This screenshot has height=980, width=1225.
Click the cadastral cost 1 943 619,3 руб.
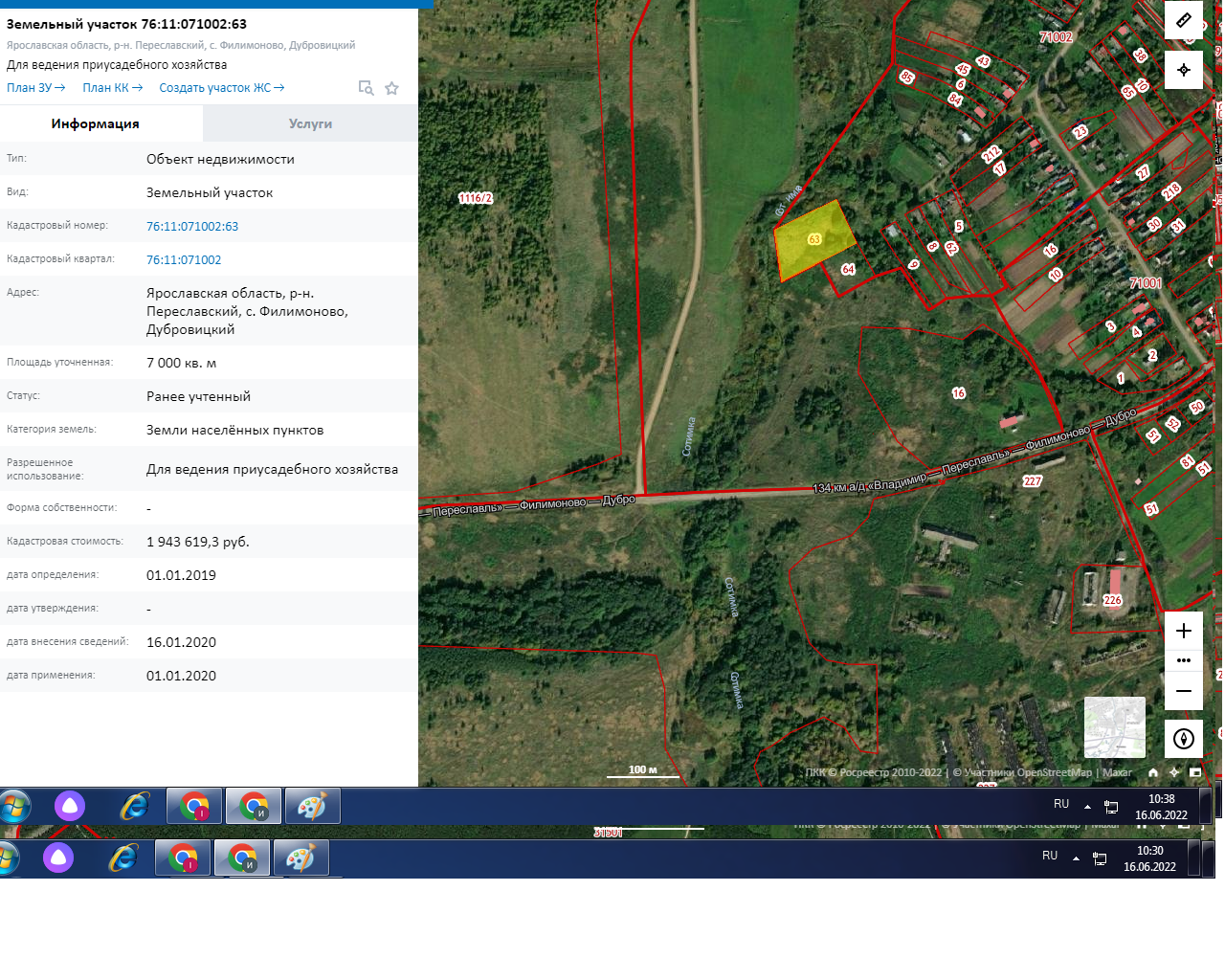click(198, 542)
